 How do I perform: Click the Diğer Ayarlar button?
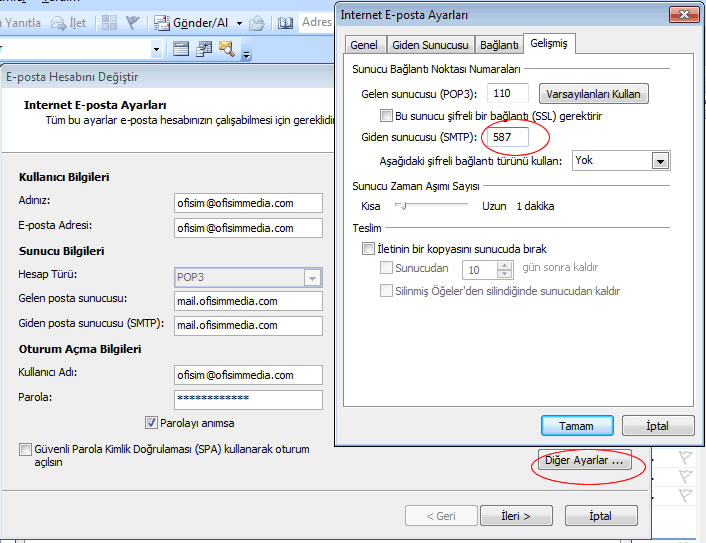tap(584, 460)
